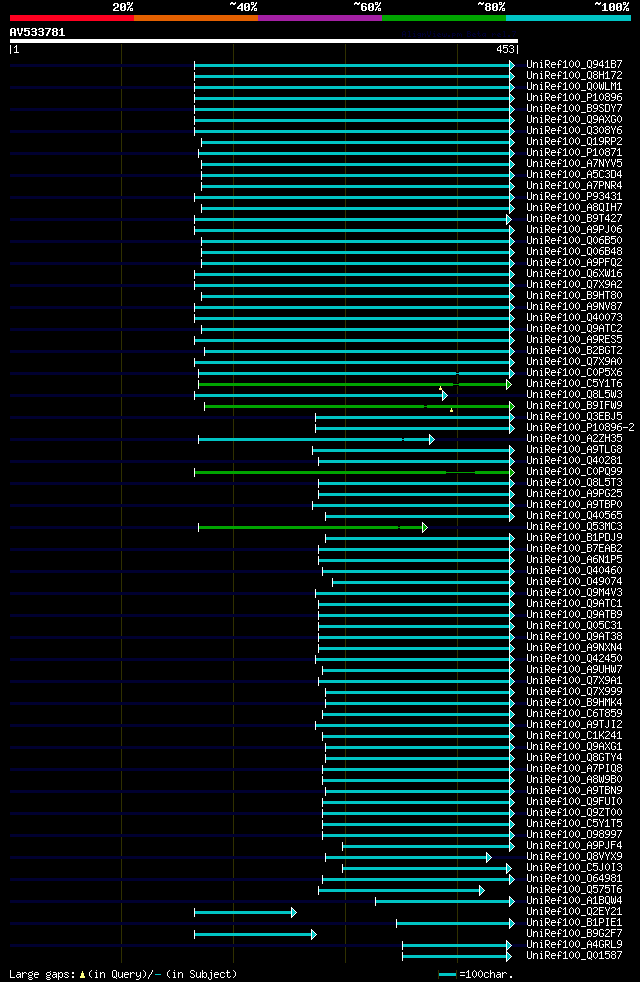The image size is (640, 982).
Task: Select the UniRef100_O98997 label
Action: tap(574, 835)
